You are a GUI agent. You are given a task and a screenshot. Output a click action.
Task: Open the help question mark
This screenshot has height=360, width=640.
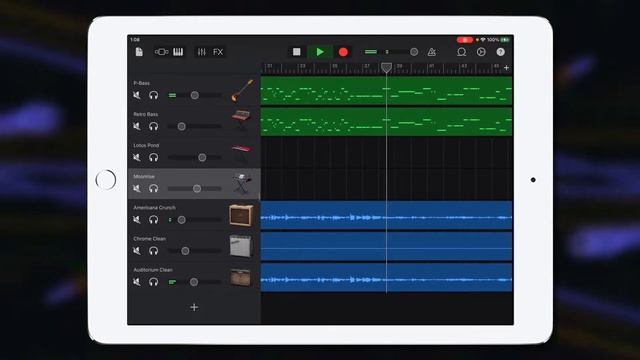[500, 52]
